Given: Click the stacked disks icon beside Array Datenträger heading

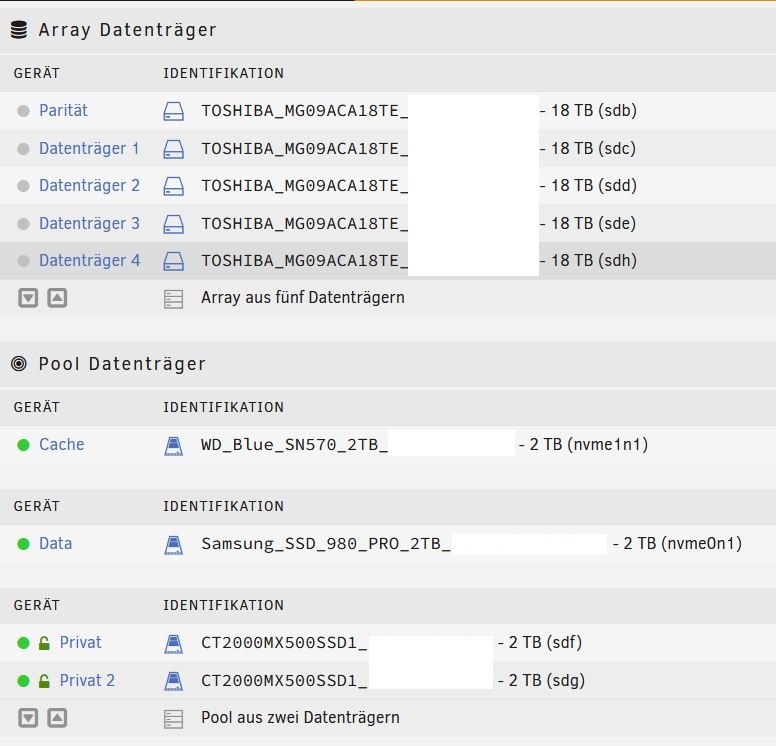Looking at the screenshot, I should coord(19,30).
